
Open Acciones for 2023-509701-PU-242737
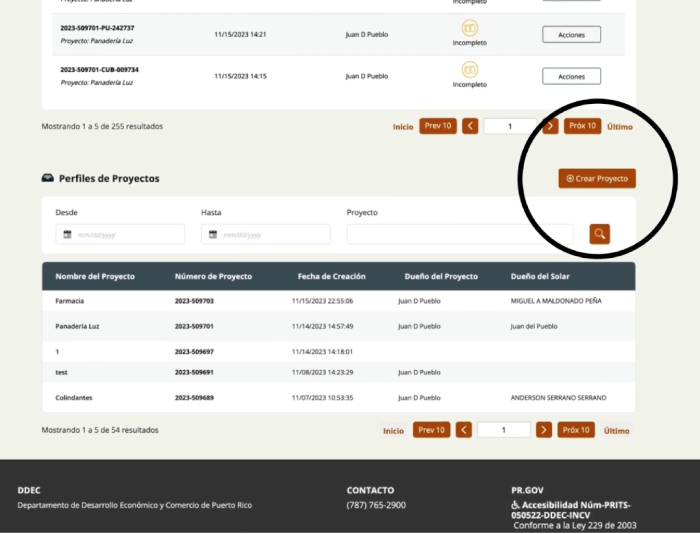571,34
